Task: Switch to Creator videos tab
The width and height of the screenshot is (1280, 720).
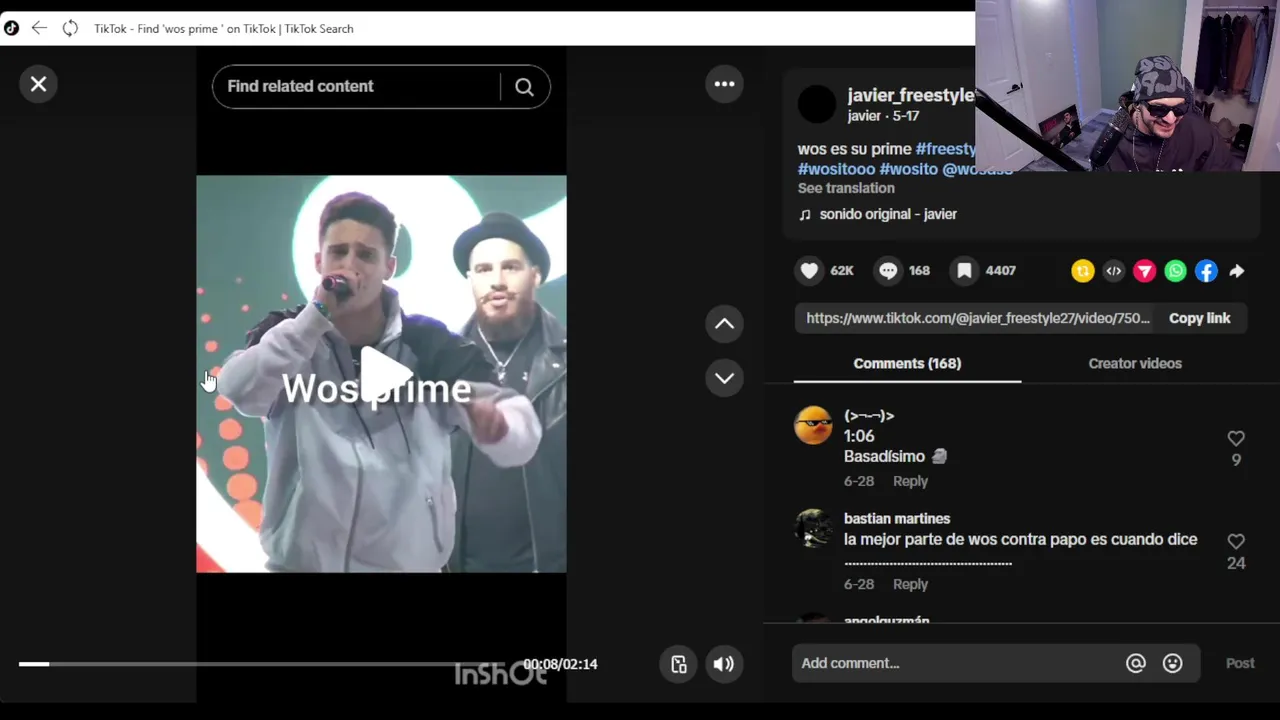Action: coord(1135,363)
